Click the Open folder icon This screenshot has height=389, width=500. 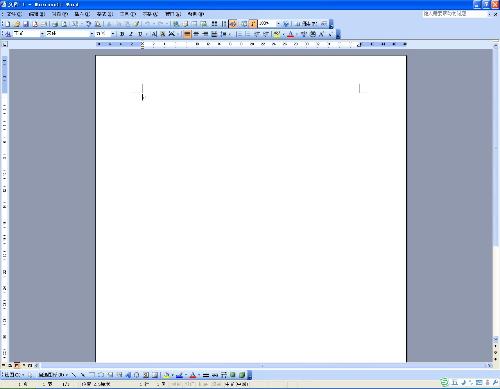(x=17, y=24)
